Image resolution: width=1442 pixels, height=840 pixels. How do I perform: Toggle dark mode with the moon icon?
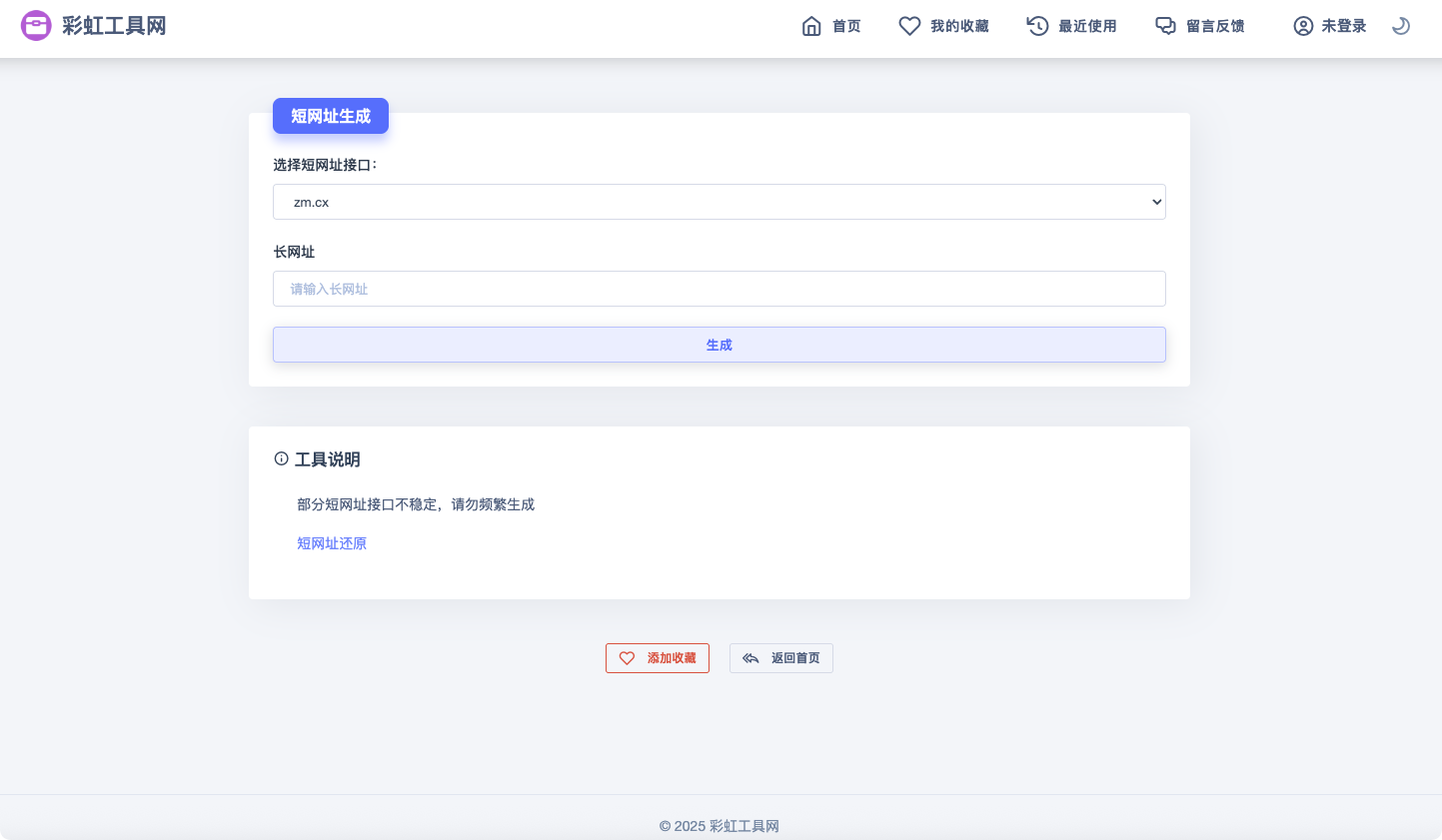click(1401, 26)
